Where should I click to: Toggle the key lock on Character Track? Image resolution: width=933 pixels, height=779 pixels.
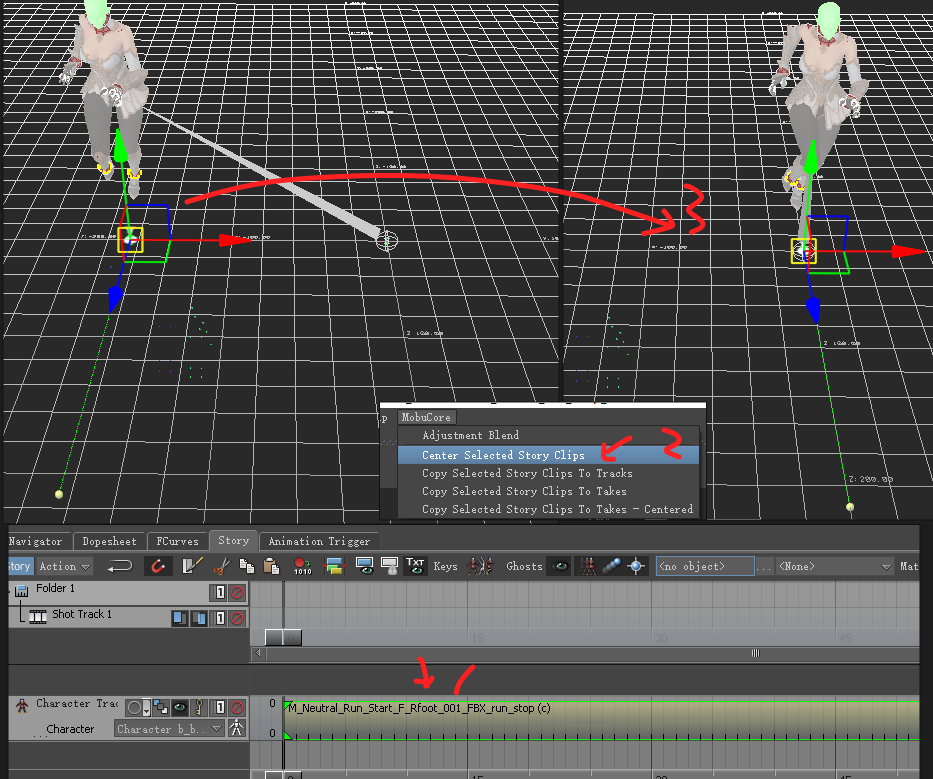[x=199, y=707]
